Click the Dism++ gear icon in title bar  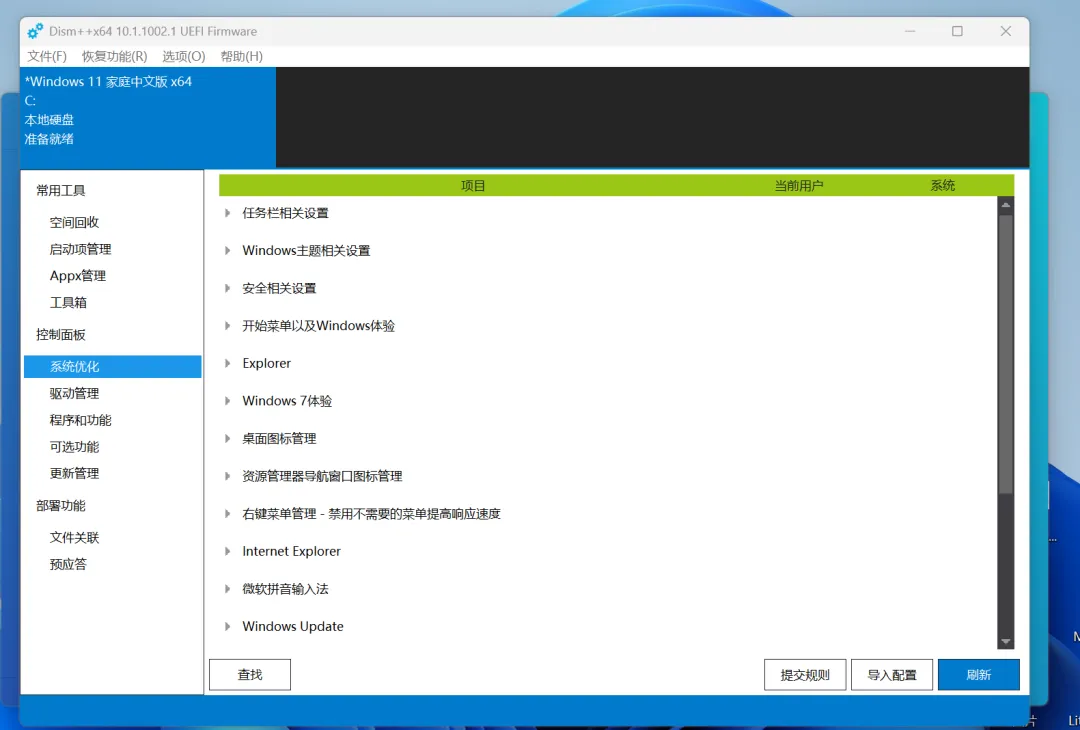35,31
